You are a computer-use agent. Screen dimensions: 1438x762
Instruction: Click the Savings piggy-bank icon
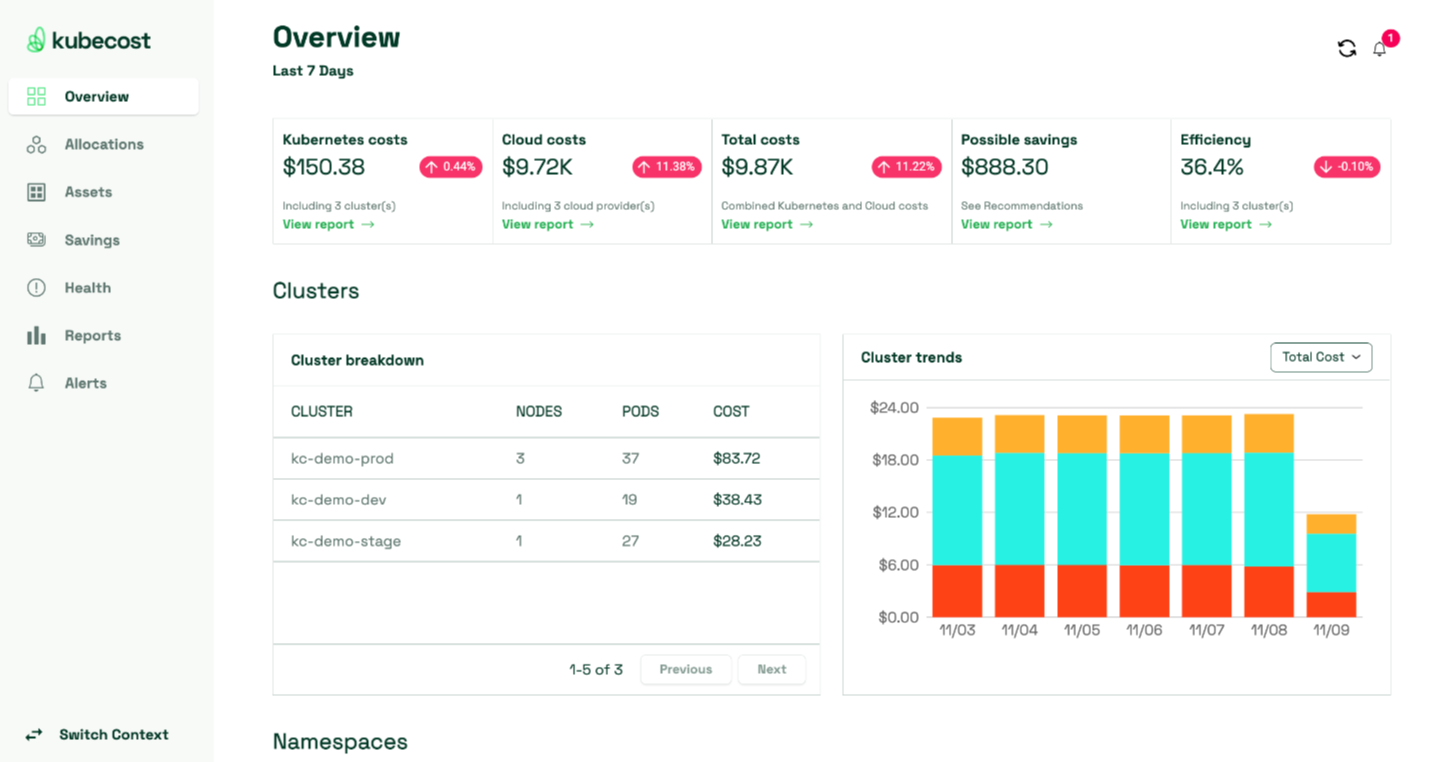[36, 240]
